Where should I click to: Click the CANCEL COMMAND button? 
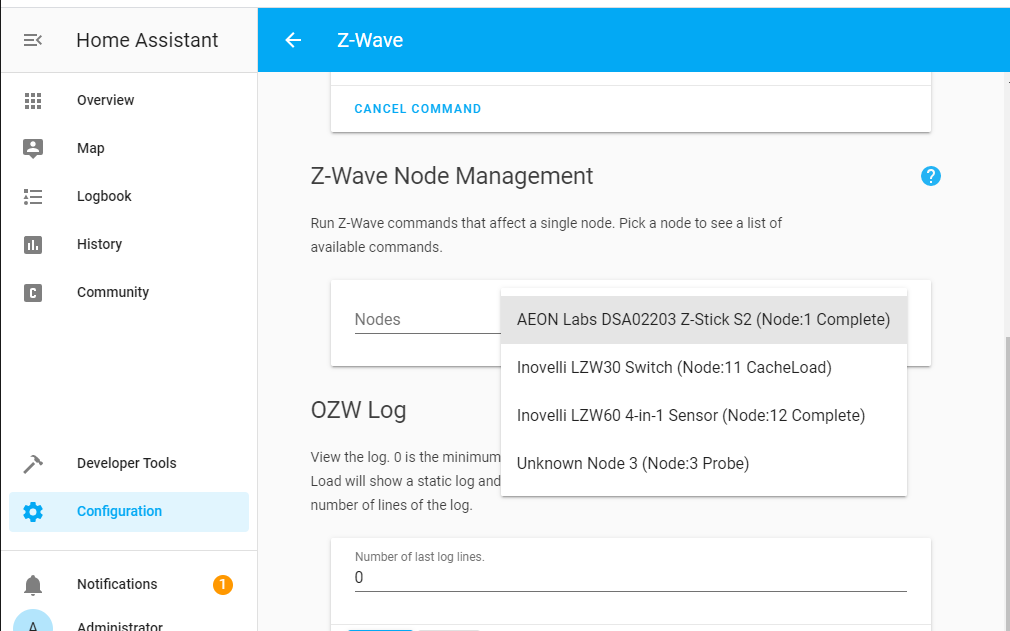(x=418, y=109)
